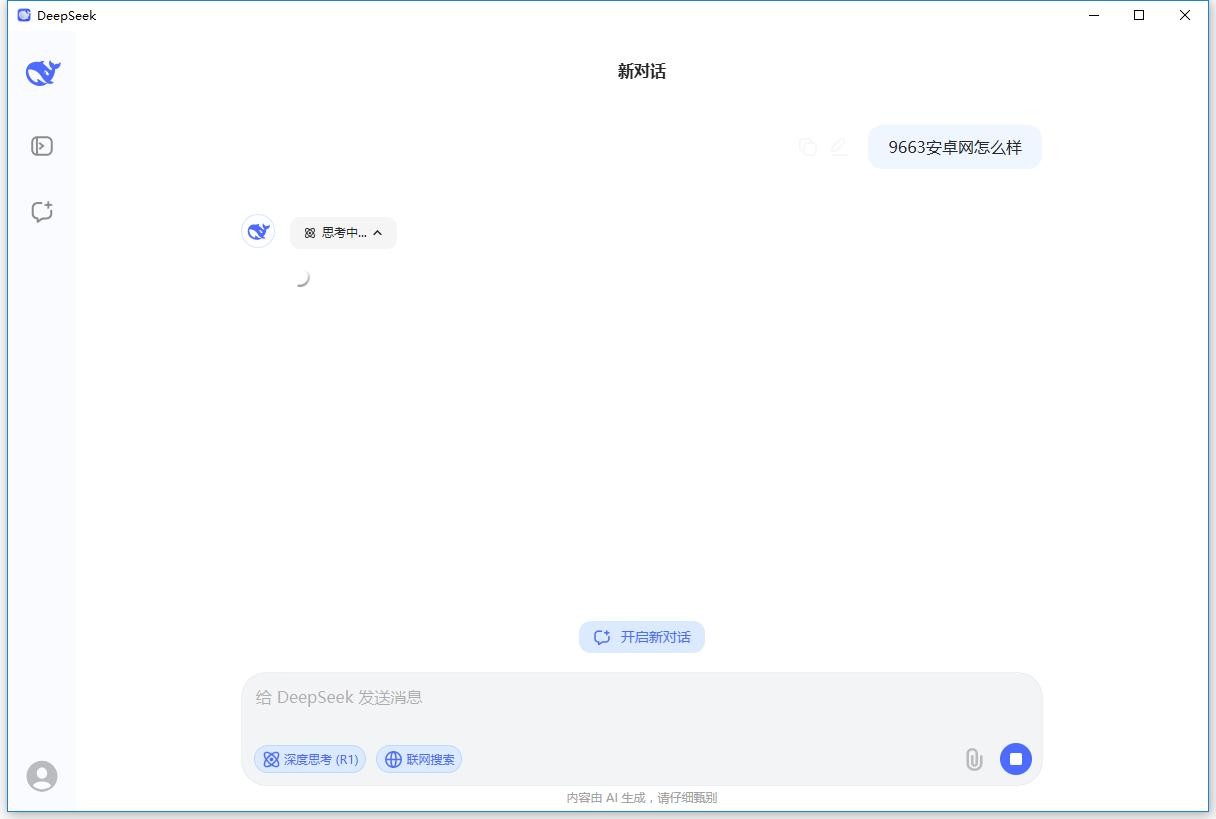Stop generating the response

[1016, 759]
